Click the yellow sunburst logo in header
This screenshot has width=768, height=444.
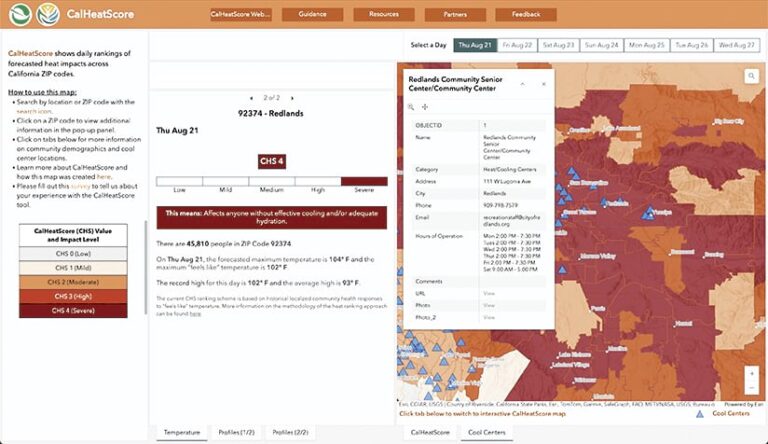48,14
